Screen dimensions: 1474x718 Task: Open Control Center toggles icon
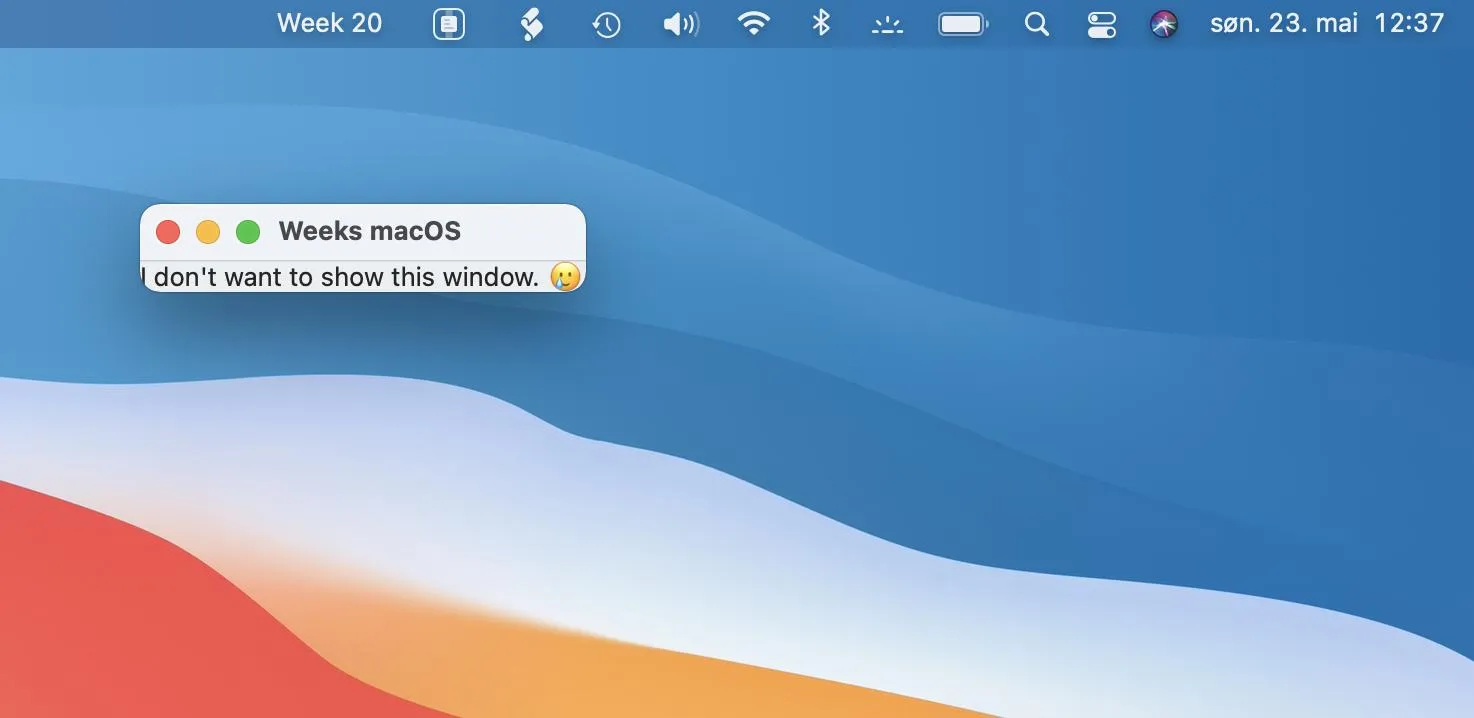[x=1101, y=24]
